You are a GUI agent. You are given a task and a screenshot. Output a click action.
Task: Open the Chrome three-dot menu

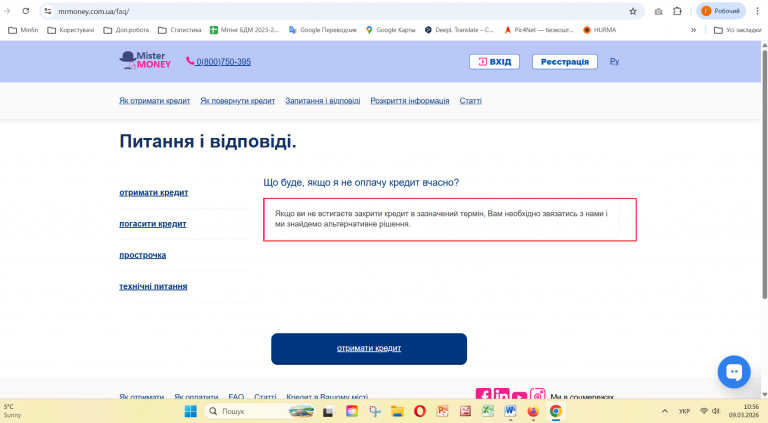point(757,11)
